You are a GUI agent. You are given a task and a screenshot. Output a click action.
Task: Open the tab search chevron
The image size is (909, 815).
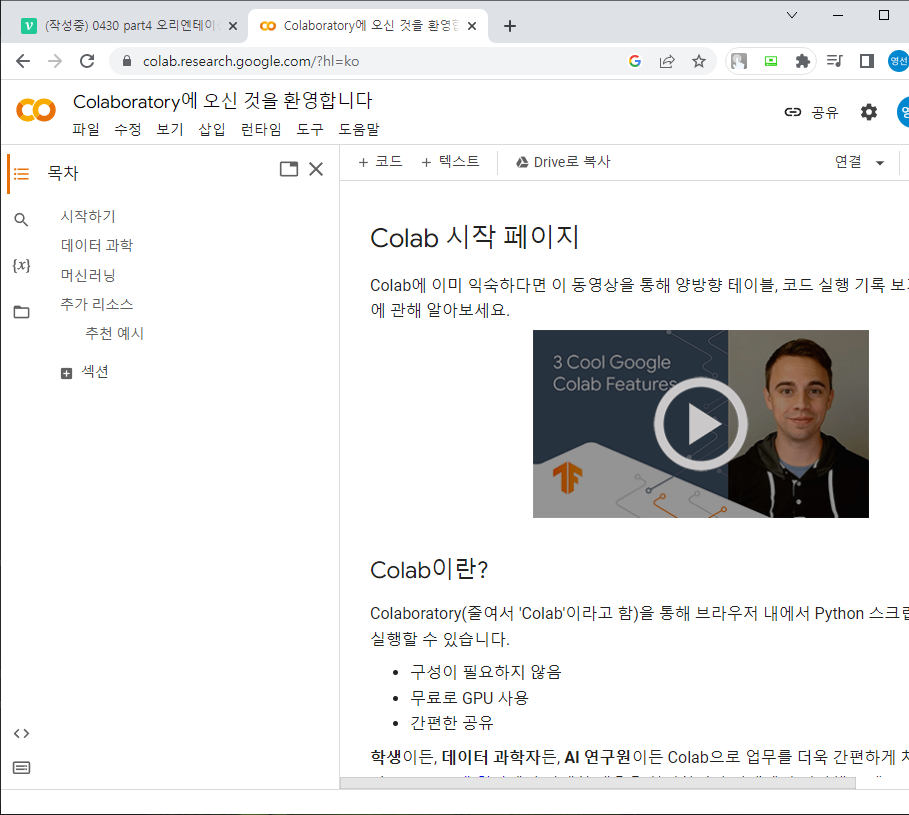tap(792, 15)
